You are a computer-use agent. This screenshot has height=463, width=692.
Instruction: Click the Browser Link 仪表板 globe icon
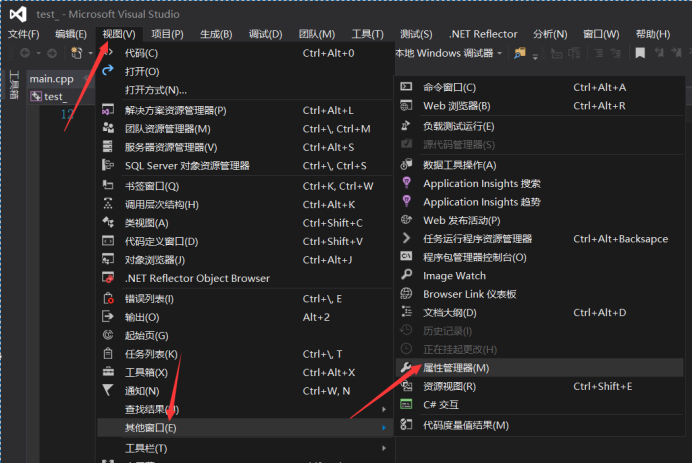click(x=406, y=294)
